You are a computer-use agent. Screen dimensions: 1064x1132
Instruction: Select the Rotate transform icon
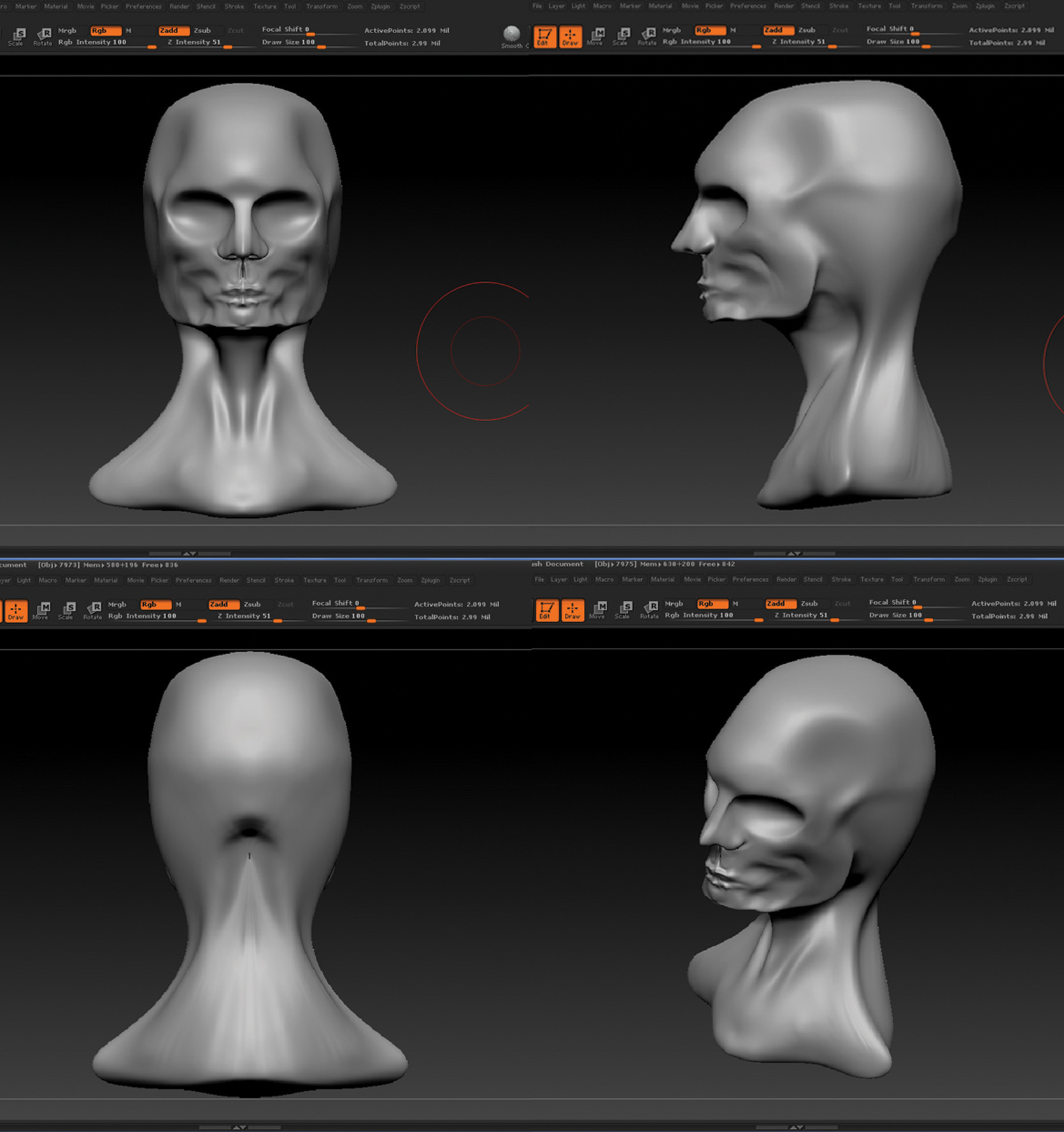pos(649,36)
